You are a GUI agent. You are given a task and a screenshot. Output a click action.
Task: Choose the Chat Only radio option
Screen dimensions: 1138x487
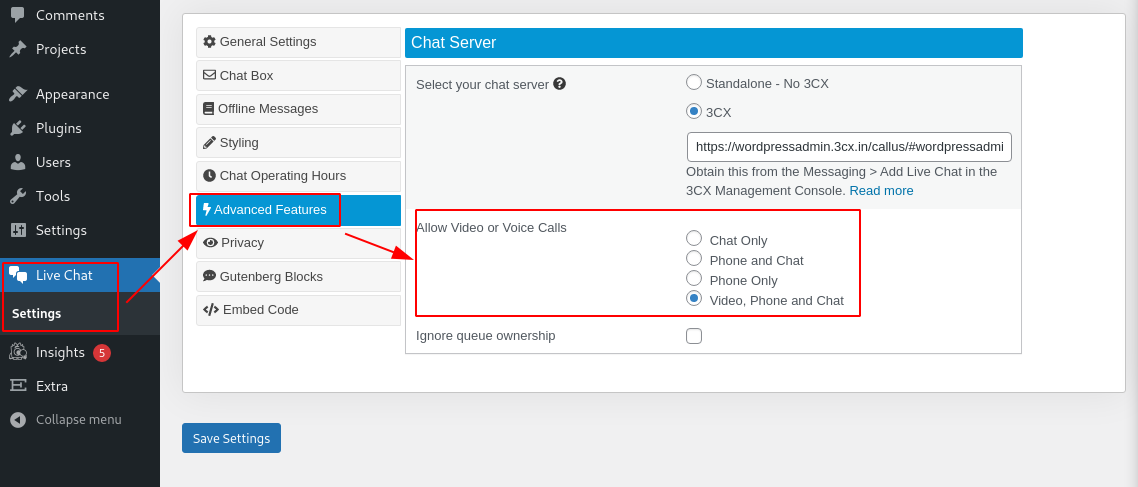(x=694, y=238)
